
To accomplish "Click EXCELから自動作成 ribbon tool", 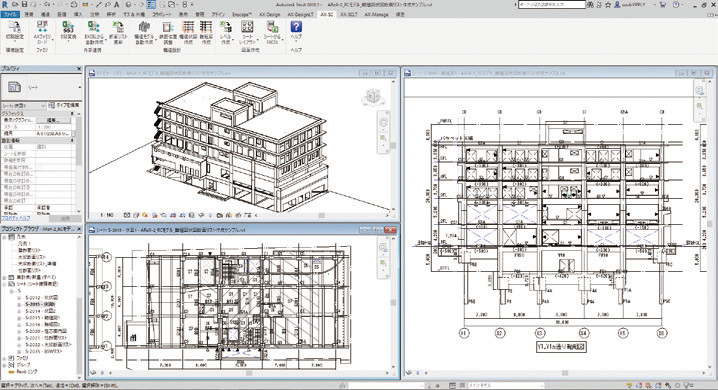I will [94, 32].
